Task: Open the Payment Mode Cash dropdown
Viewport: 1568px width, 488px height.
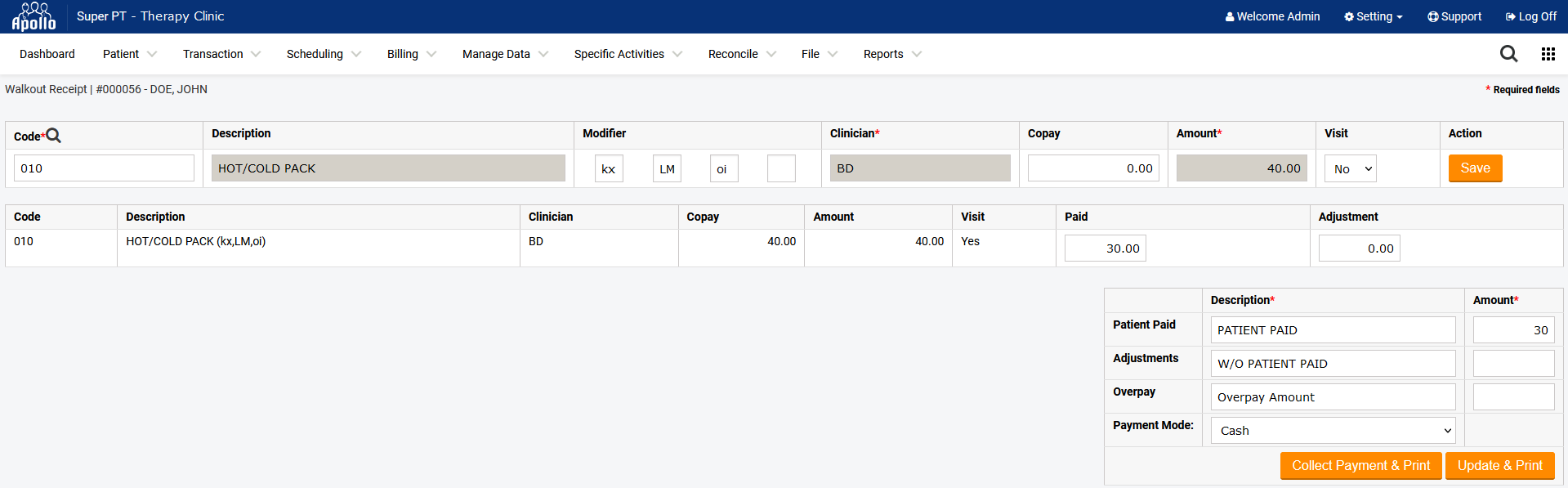Action: (1333, 431)
